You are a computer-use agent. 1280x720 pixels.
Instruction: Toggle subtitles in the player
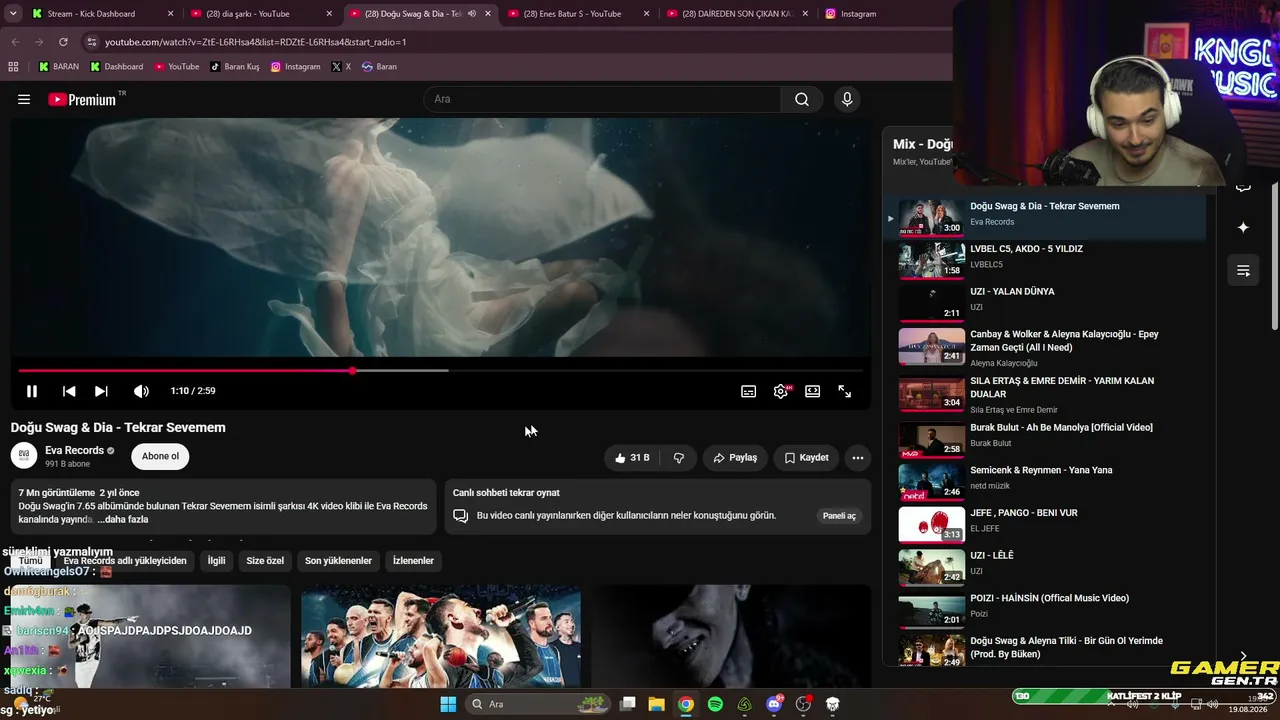coord(748,391)
